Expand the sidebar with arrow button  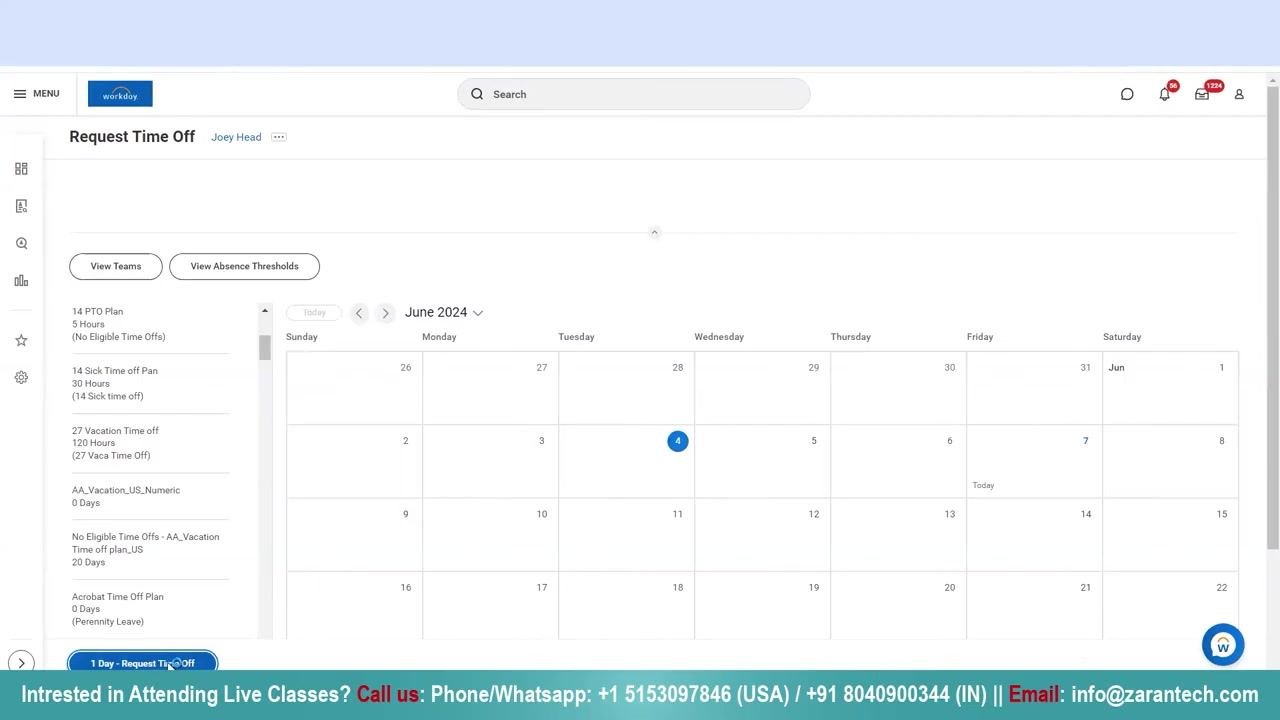(x=21, y=663)
